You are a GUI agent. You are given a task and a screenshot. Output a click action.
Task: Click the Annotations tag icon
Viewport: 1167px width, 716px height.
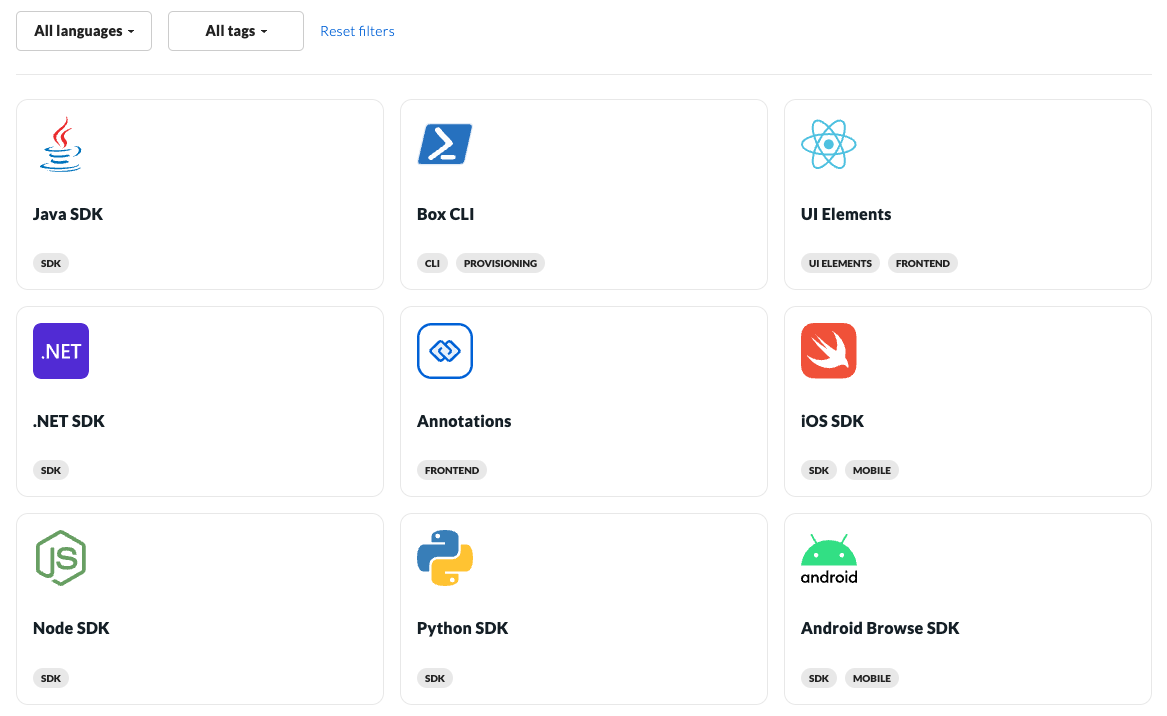pyautogui.click(x=444, y=351)
